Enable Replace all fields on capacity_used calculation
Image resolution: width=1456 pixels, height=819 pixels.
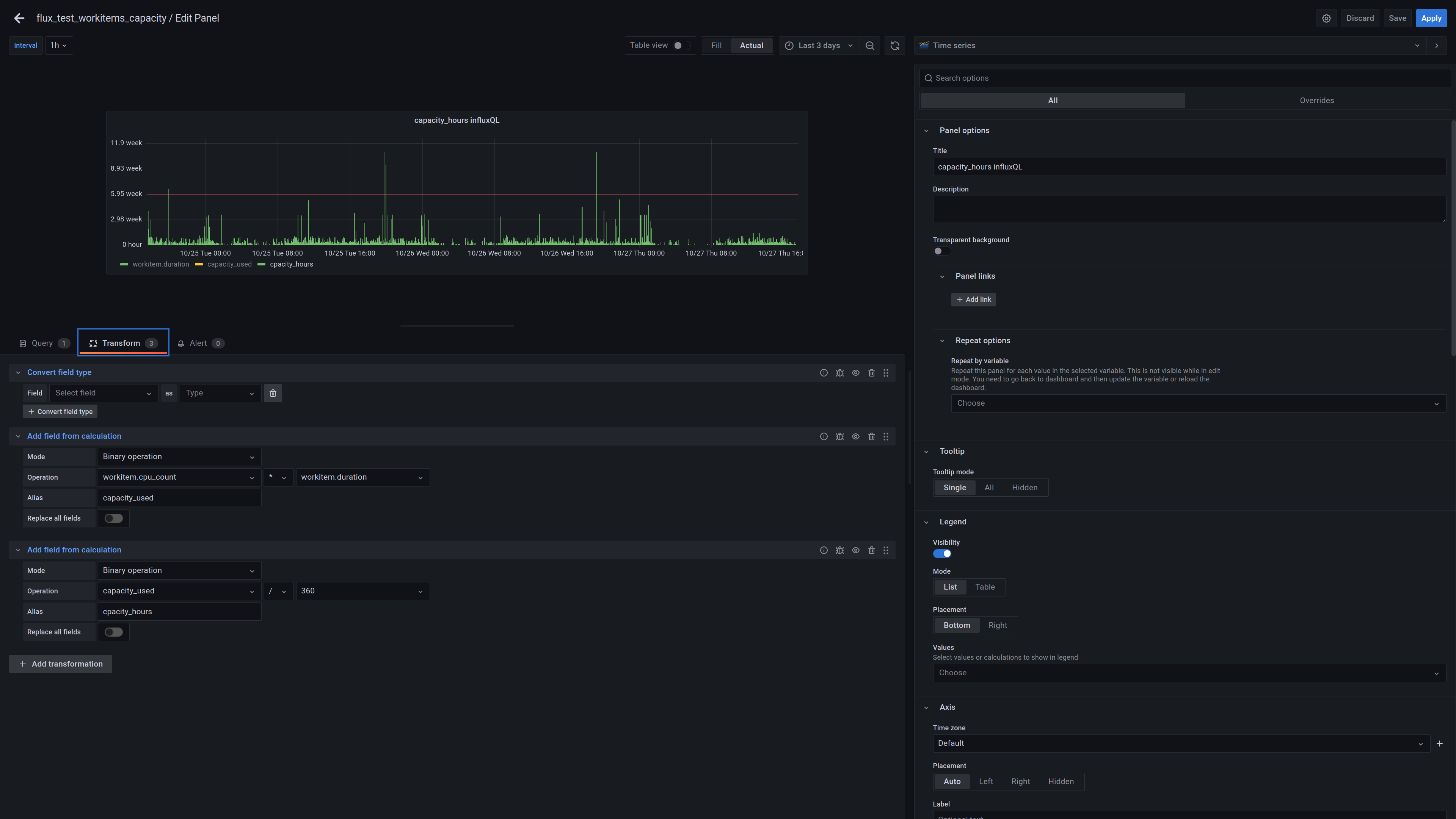[x=113, y=518]
